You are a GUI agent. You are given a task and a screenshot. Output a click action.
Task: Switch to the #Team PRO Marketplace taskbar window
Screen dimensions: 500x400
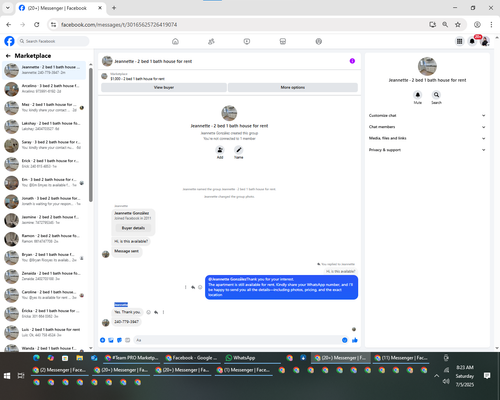(x=131, y=358)
